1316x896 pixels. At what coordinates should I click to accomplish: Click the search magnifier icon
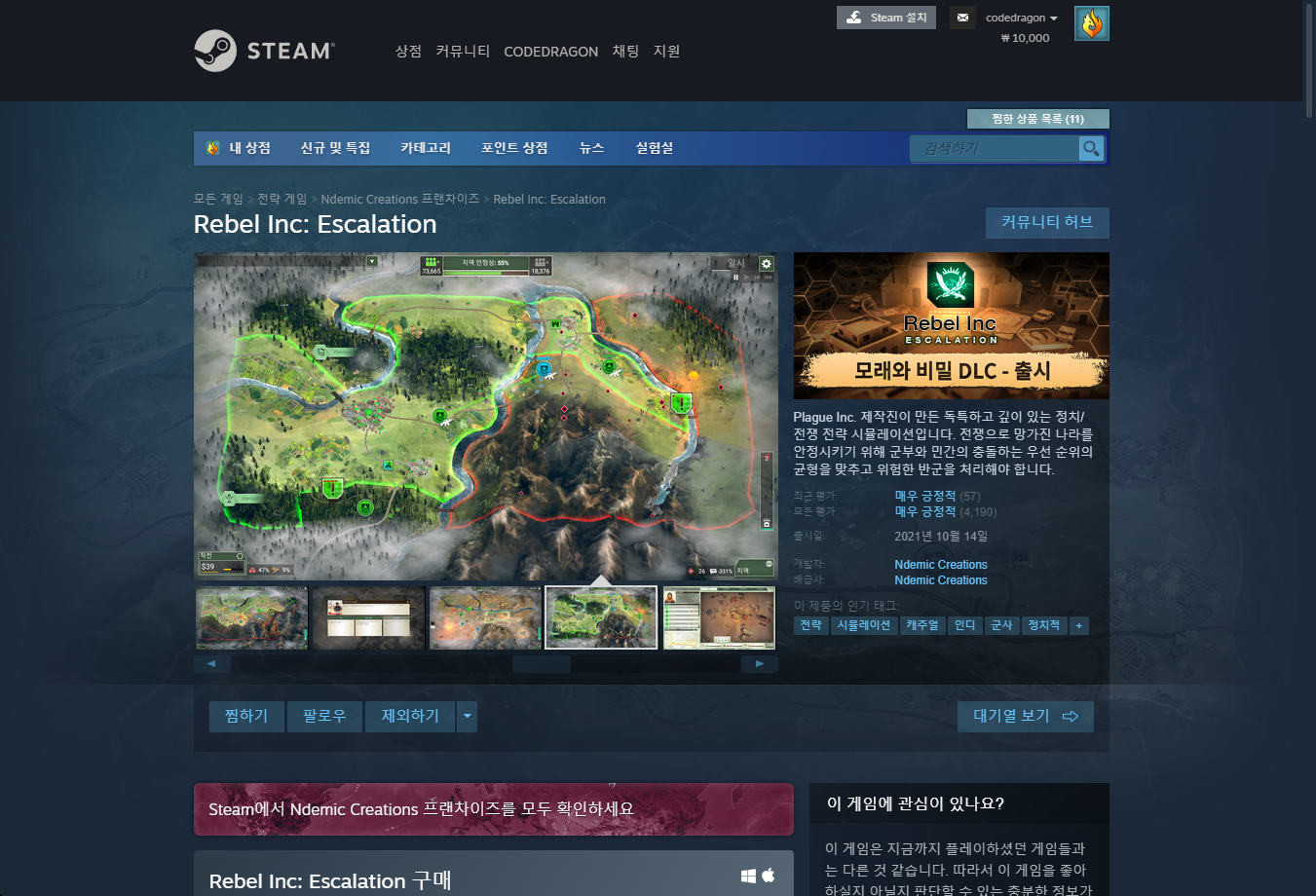point(1091,148)
